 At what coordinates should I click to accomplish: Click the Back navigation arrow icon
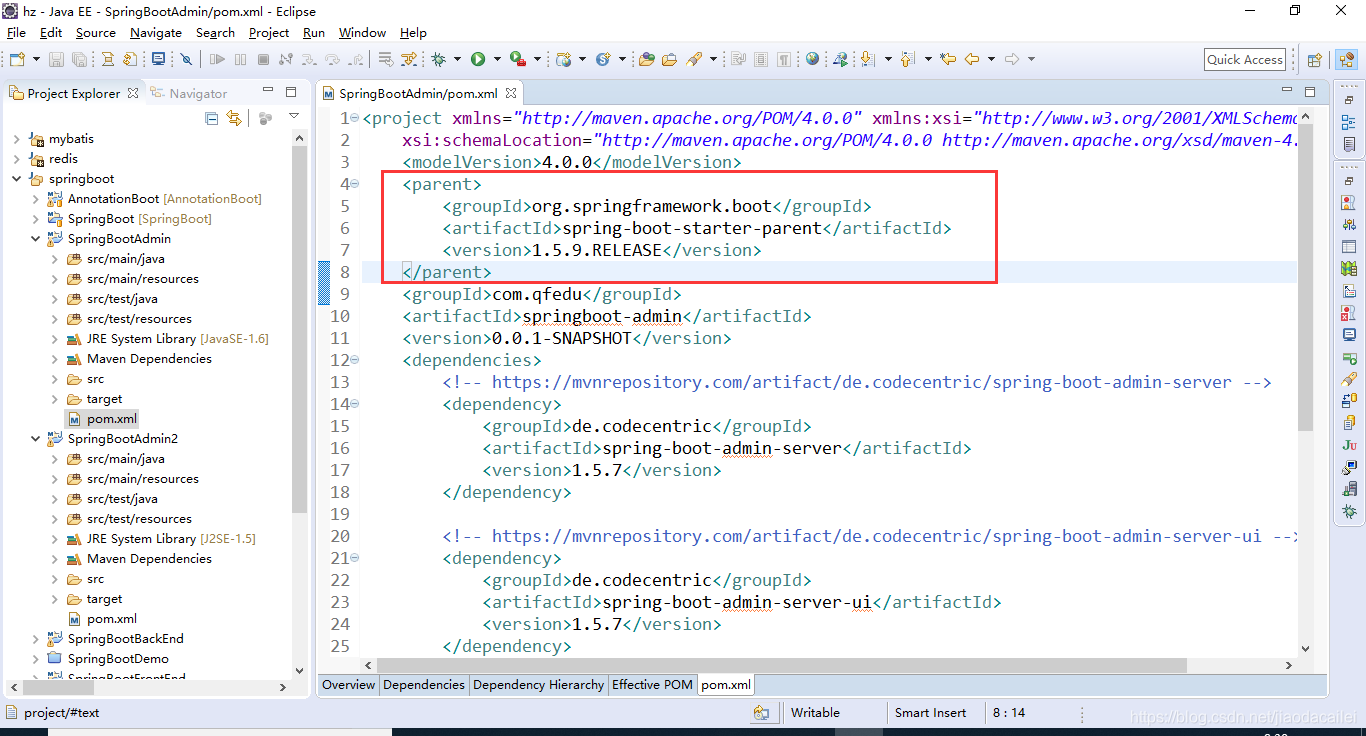pyautogui.click(x=971, y=59)
